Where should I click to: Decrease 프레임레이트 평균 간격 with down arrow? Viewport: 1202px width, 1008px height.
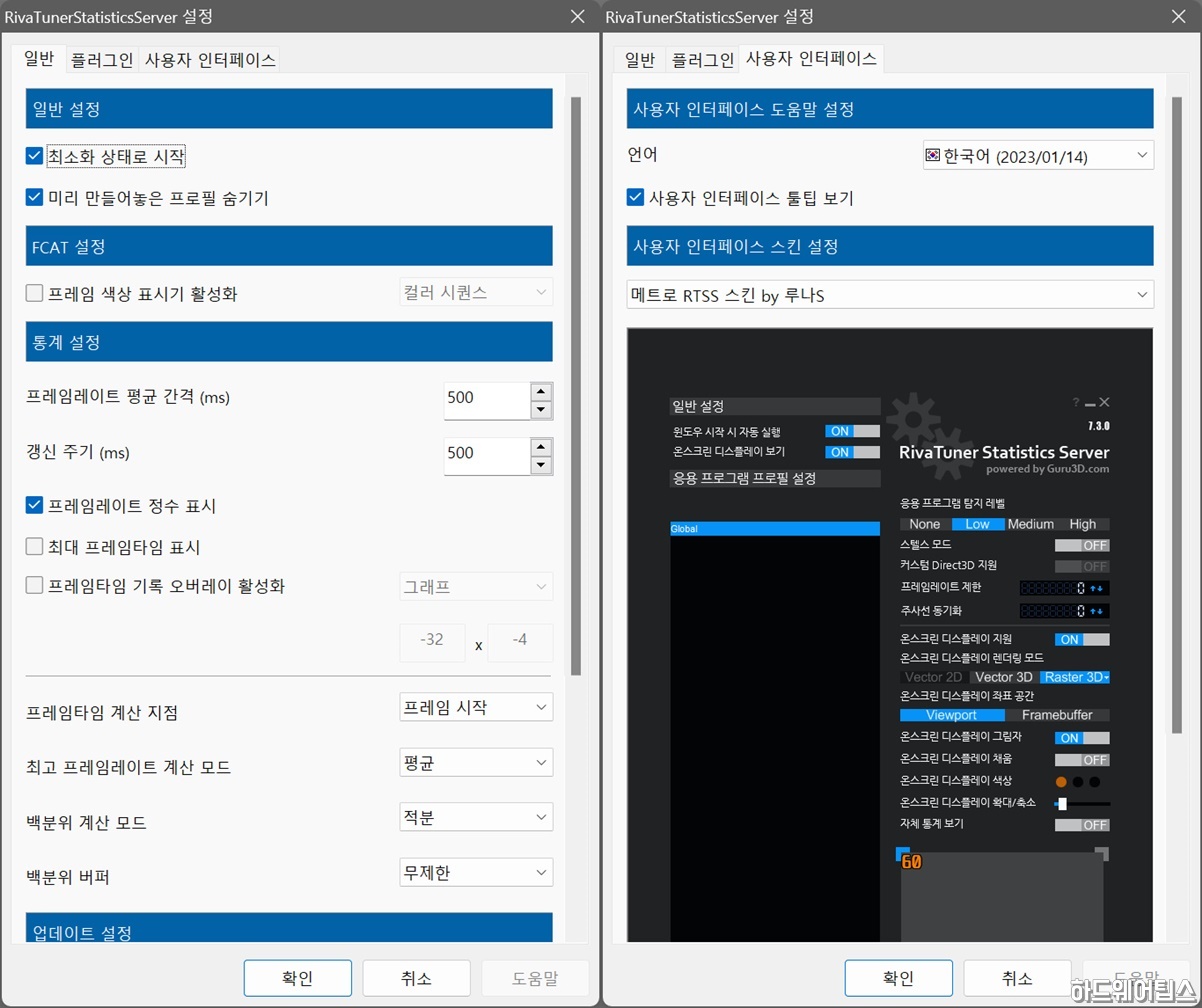pos(541,410)
